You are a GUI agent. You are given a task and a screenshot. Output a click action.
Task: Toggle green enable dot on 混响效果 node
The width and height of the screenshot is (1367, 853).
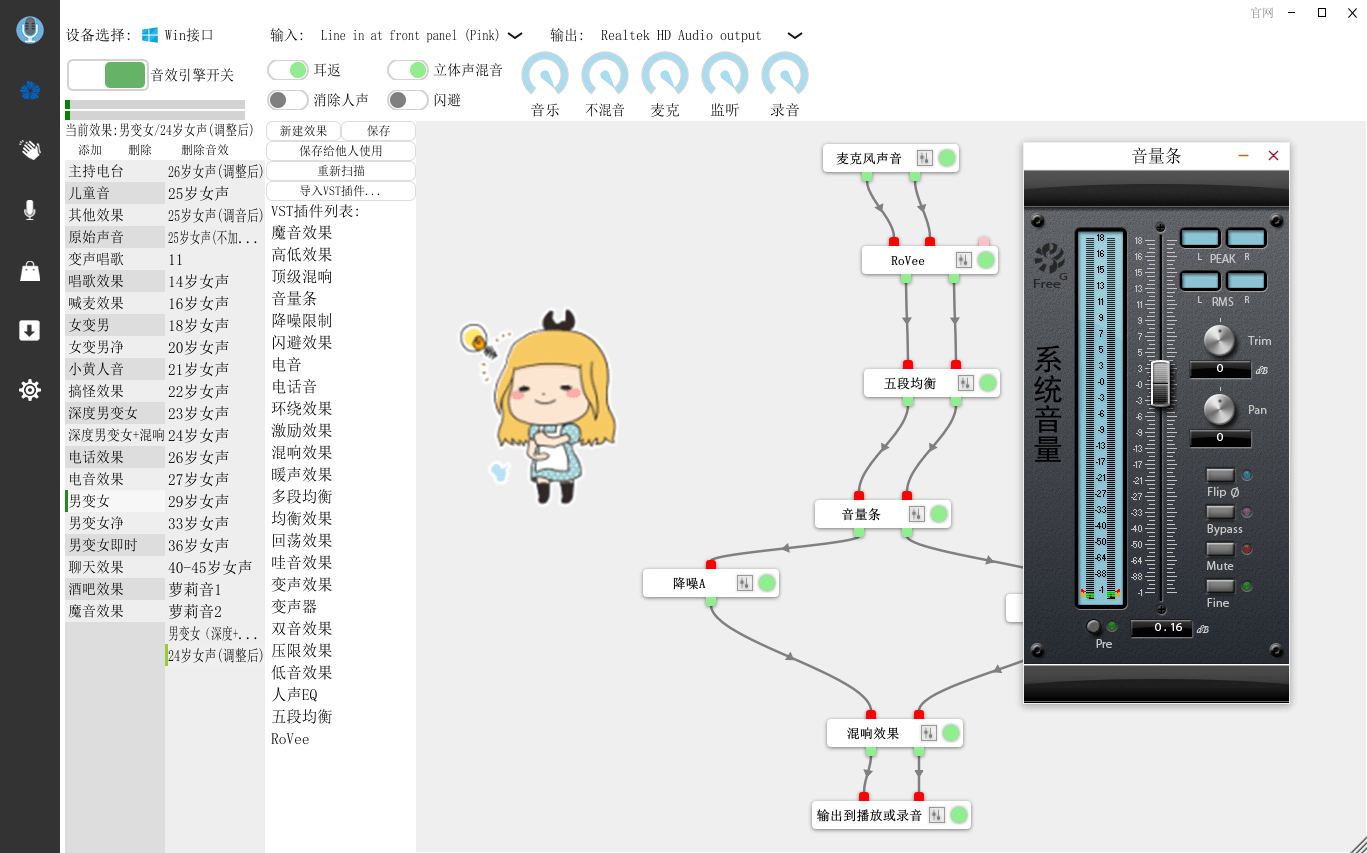coord(951,733)
